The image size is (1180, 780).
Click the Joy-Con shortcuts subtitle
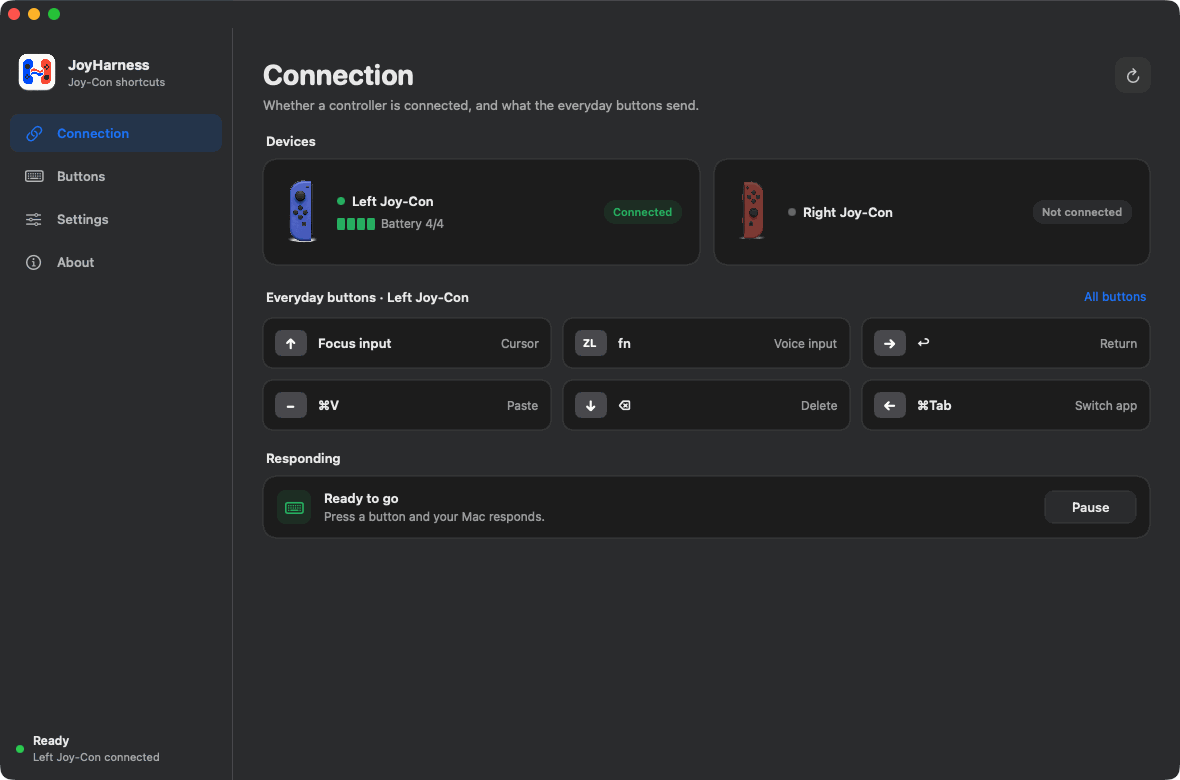(117, 82)
